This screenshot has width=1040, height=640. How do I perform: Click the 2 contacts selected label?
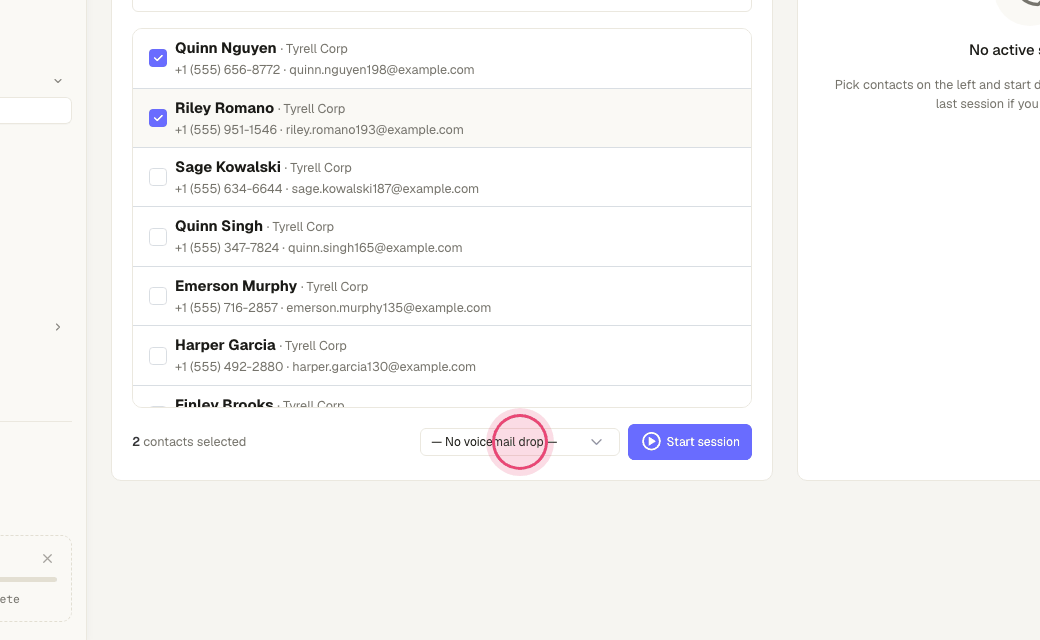click(189, 442)
